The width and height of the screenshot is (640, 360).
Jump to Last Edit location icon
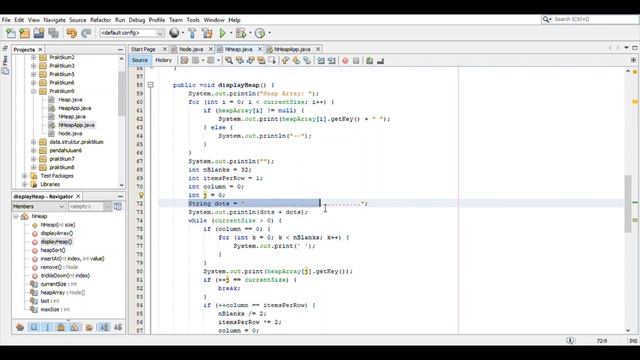click(184, 60)
